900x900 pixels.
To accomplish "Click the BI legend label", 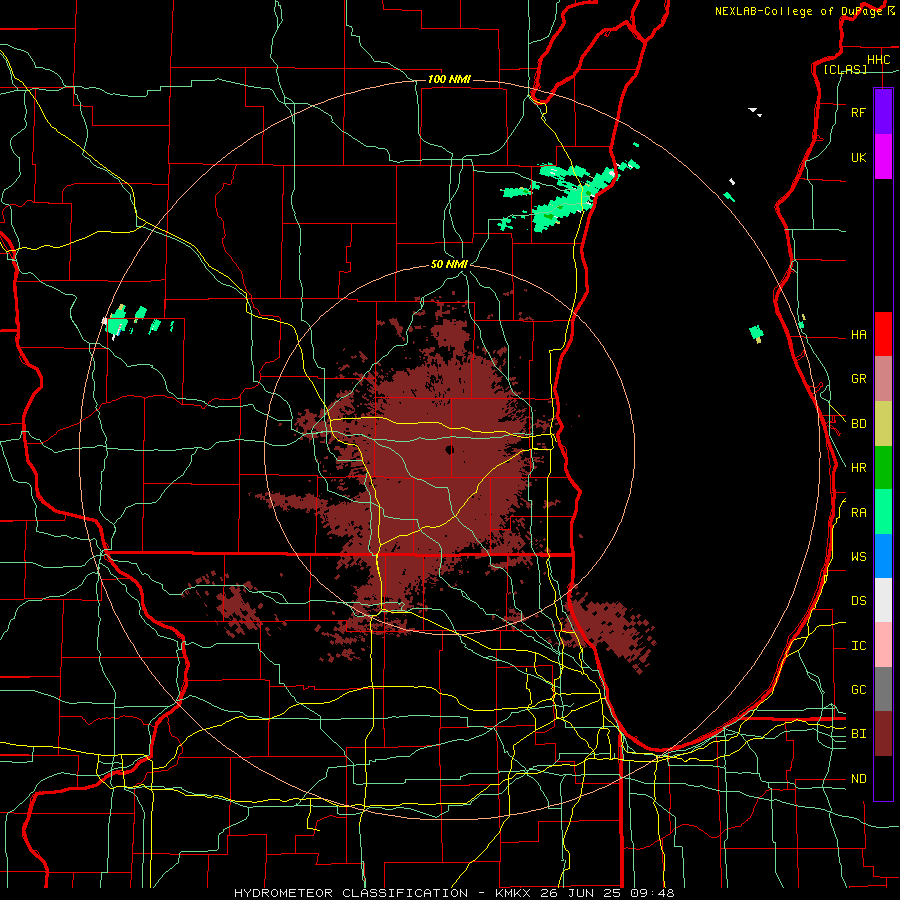I will (x=858, y=734).
